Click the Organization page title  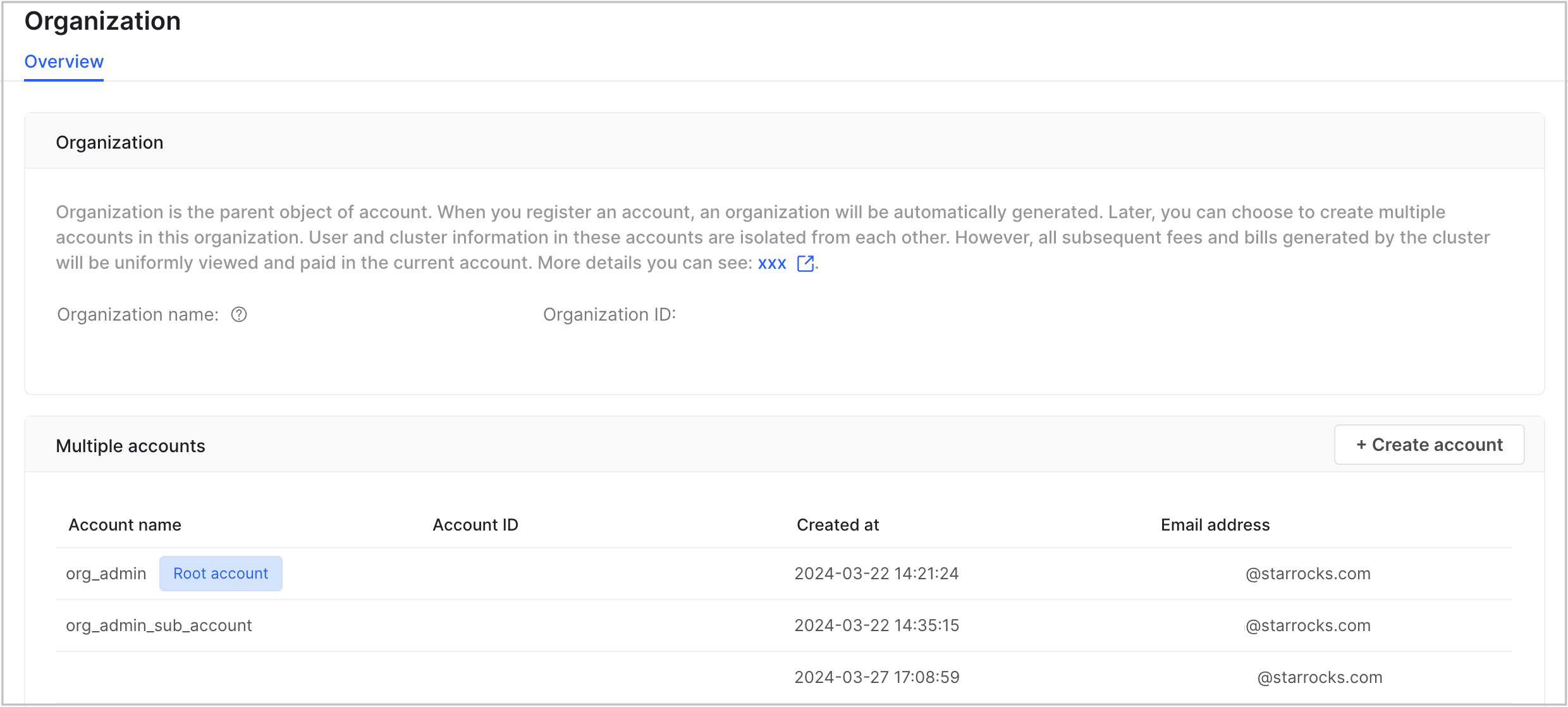tap(102, 21)
